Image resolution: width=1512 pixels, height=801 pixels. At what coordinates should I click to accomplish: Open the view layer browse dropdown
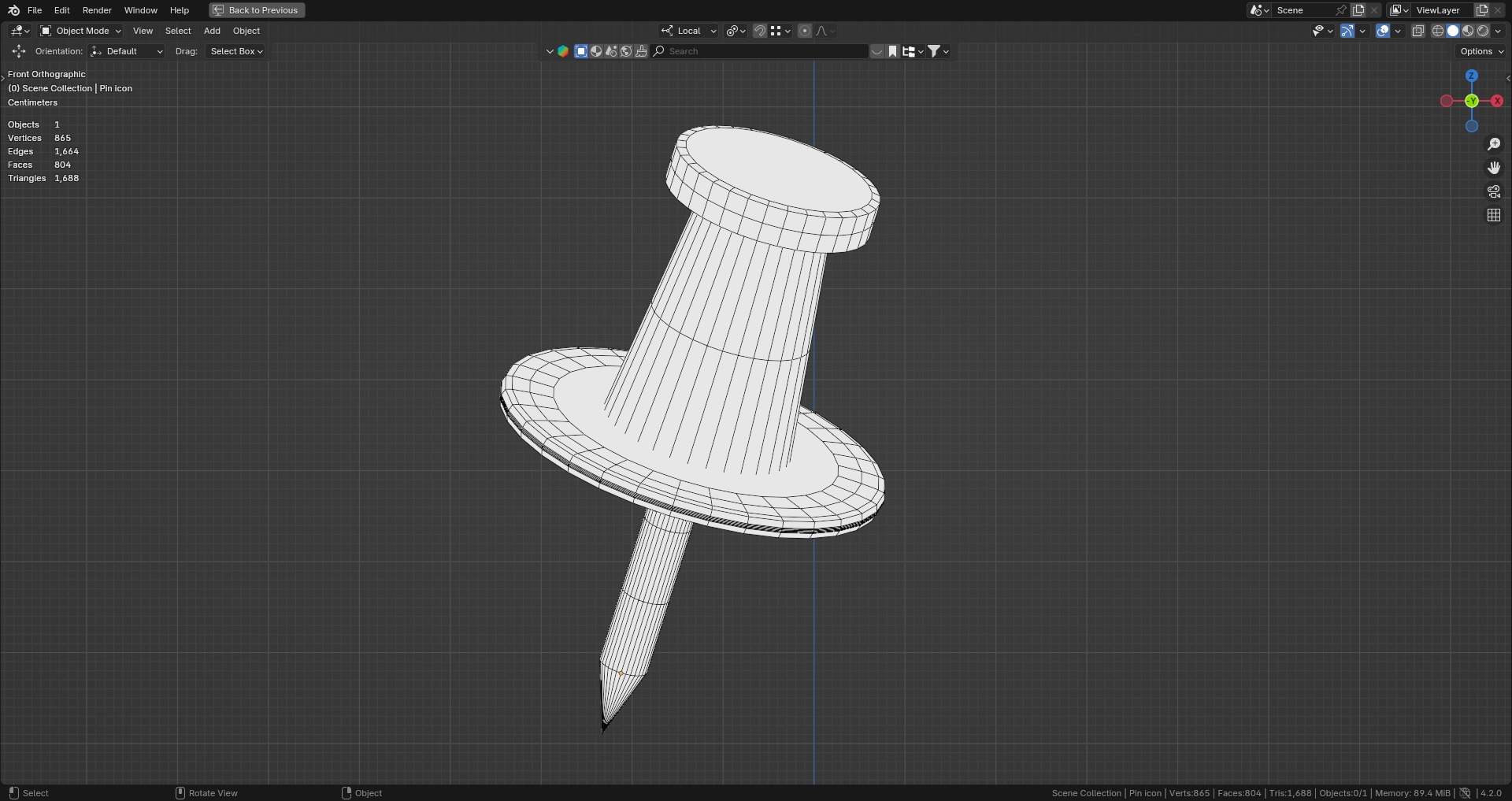tap(1399, 10)
